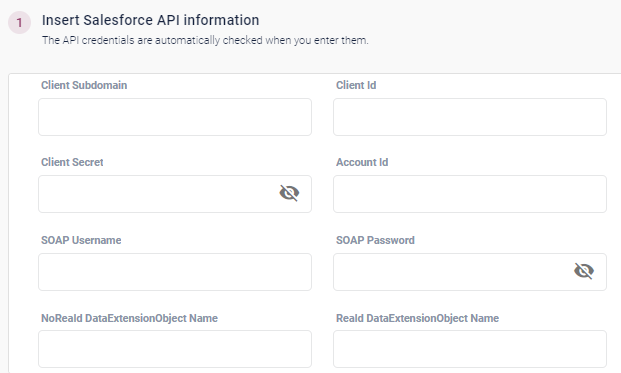Click the Client Subdomain label

pyautogui.click(x=84, y=85)
